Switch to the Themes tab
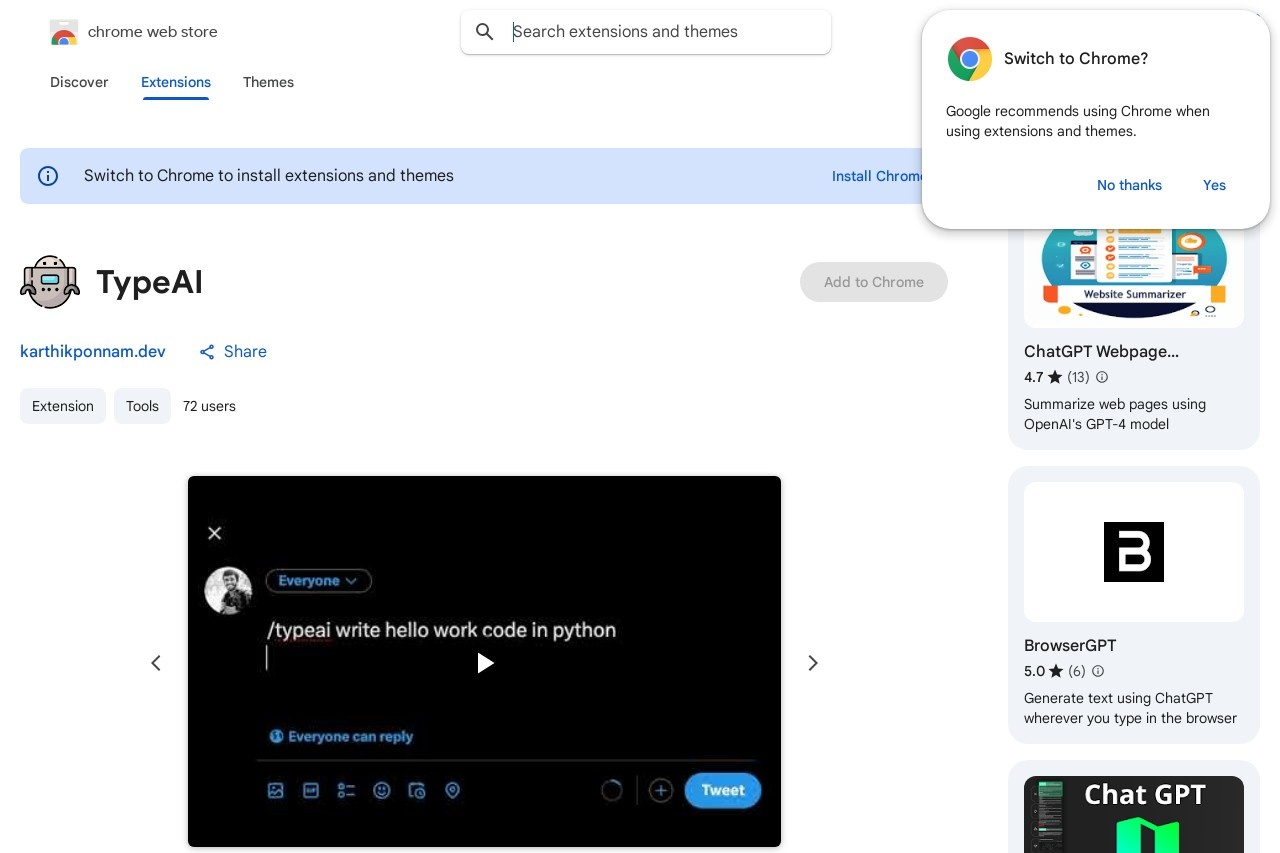Viewport: 1280px width, 853px height. coord(268,82)
